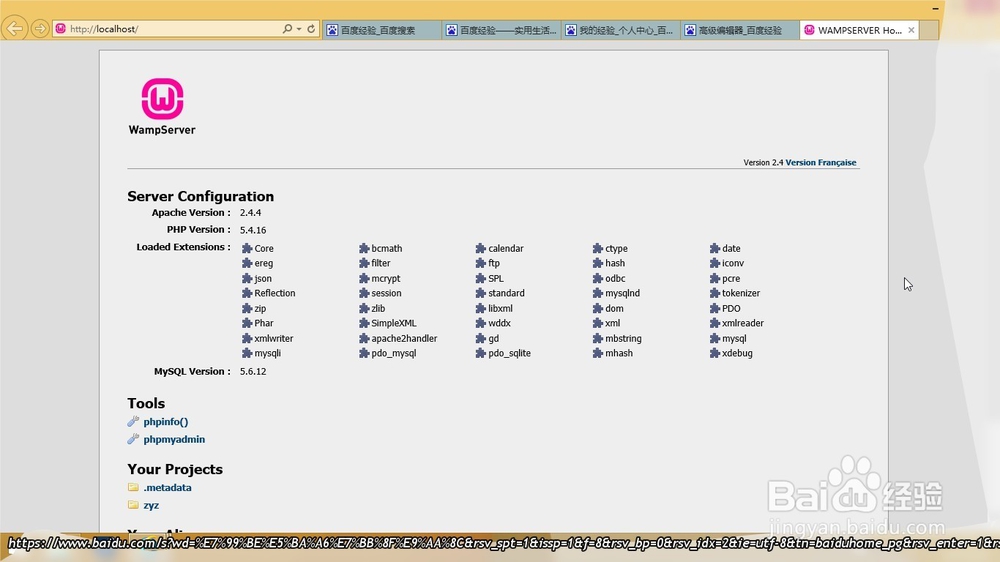The width and height of the screenshot is (1000, 562).
Task: Click the browser back arrow button
Action: point(15,29)
